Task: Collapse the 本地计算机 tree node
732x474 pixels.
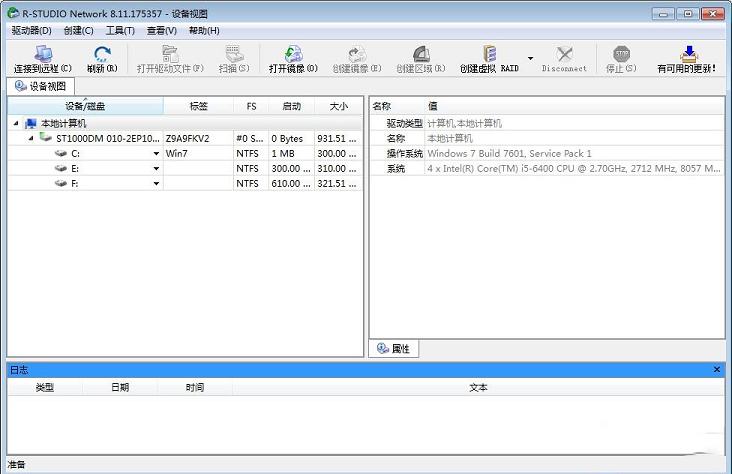Action: 16,123
